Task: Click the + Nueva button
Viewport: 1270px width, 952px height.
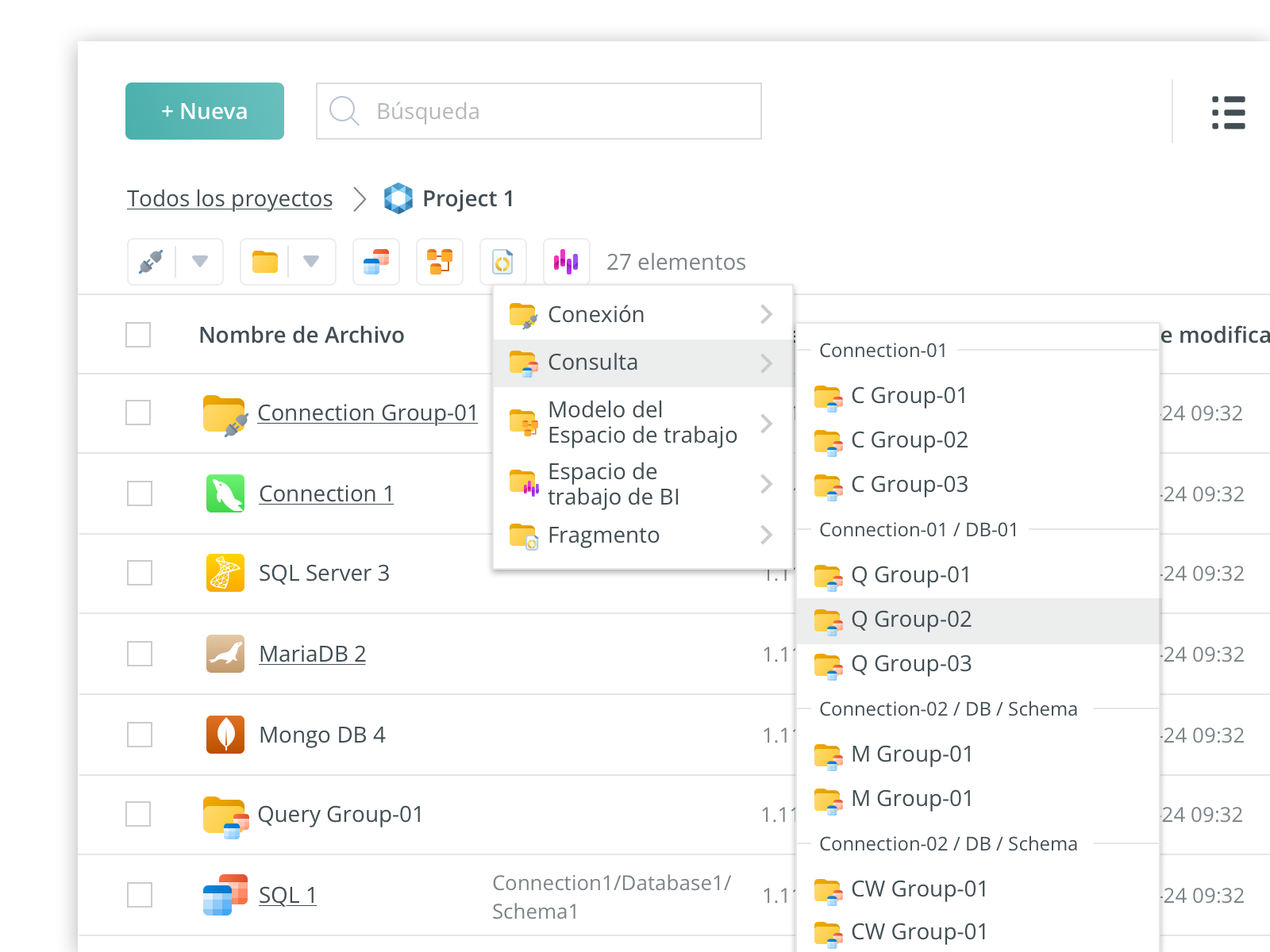Action: tap(205, 111)
